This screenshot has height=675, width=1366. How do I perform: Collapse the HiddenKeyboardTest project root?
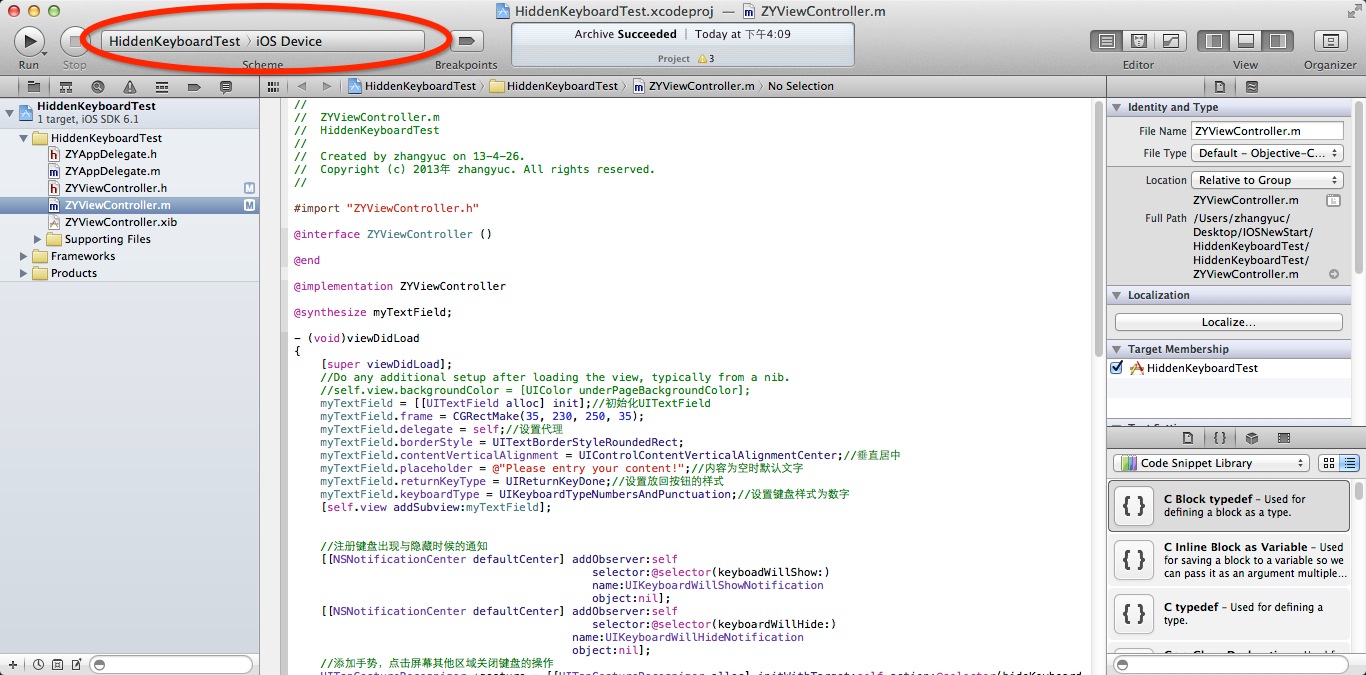(x=9, y=112)
